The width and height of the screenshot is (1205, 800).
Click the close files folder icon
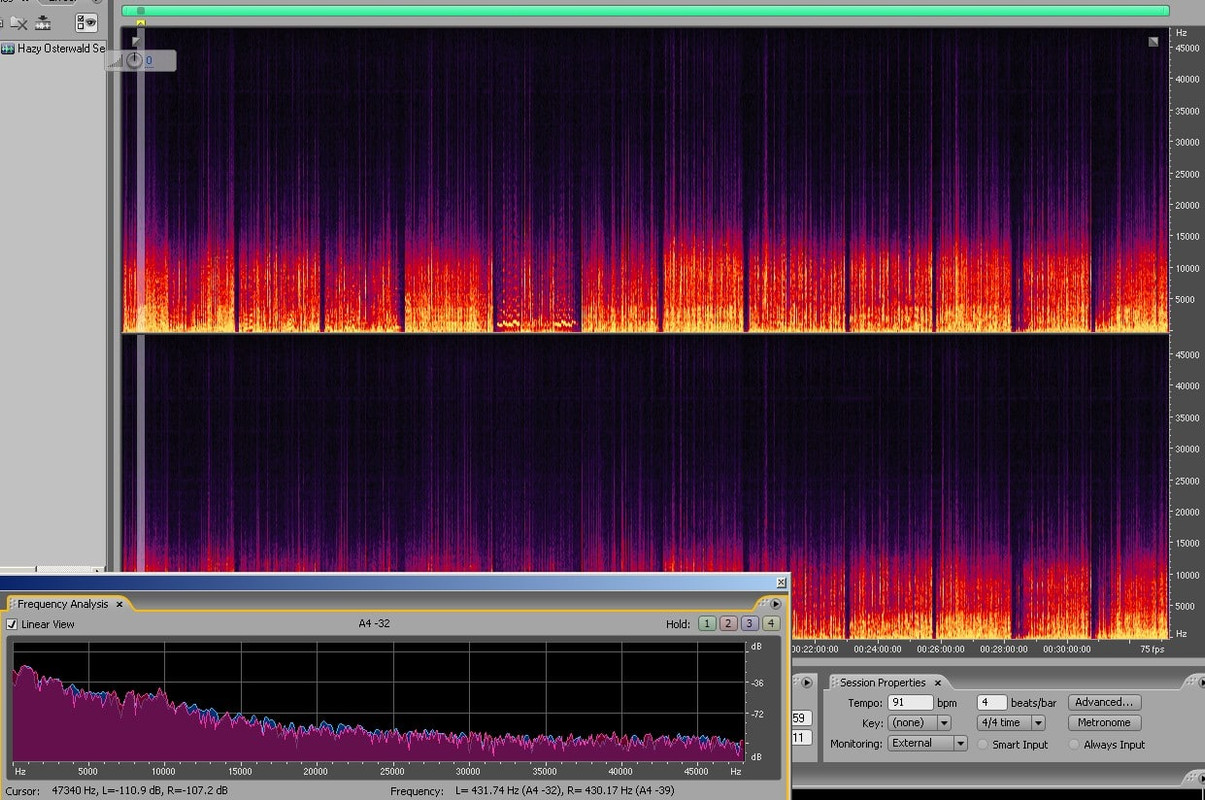click(x=18, y=23)
